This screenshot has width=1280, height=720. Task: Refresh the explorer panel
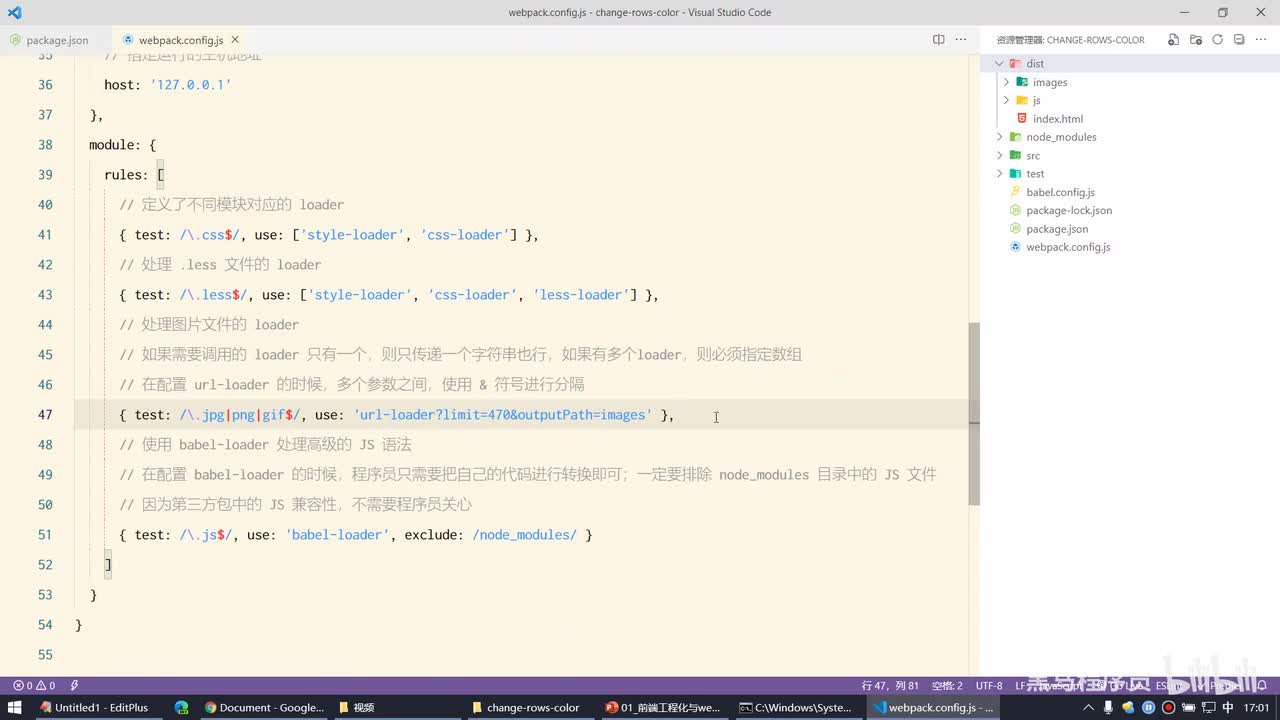(x=1217, y=40)
